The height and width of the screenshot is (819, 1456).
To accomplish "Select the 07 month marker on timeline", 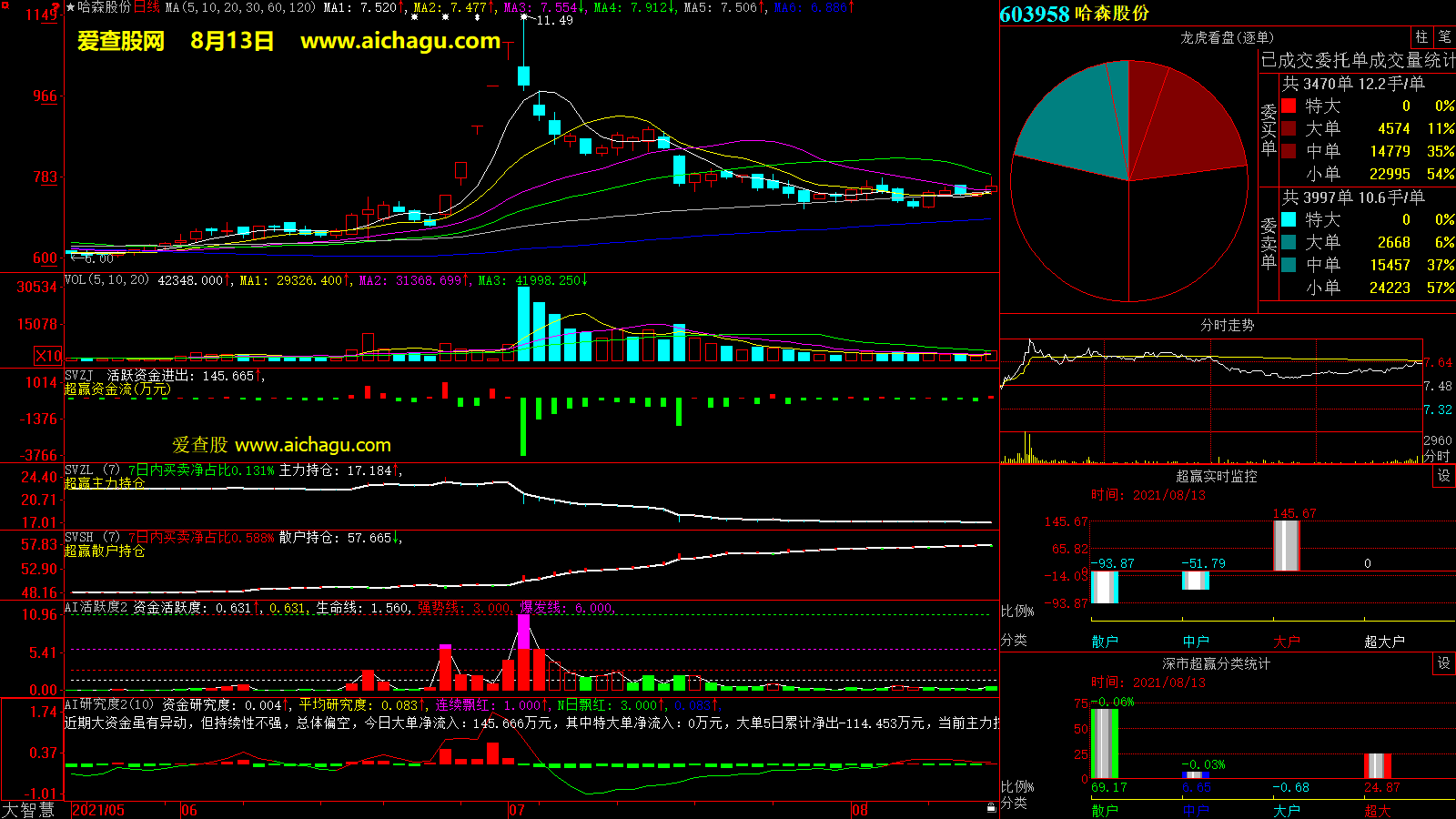I will click(x=517, y=810).
